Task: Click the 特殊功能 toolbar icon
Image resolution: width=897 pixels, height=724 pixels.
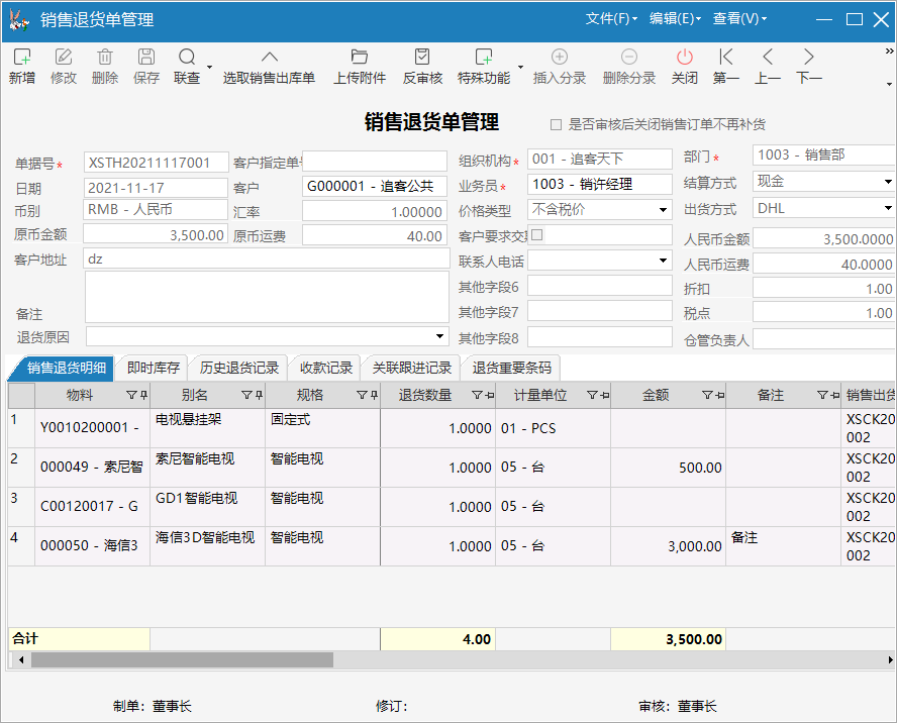Action: click(483, 57)
